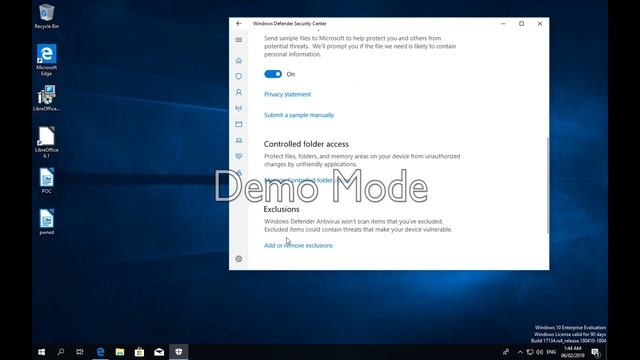Click the 'Controlled folder access' heading

pos(306,144)
